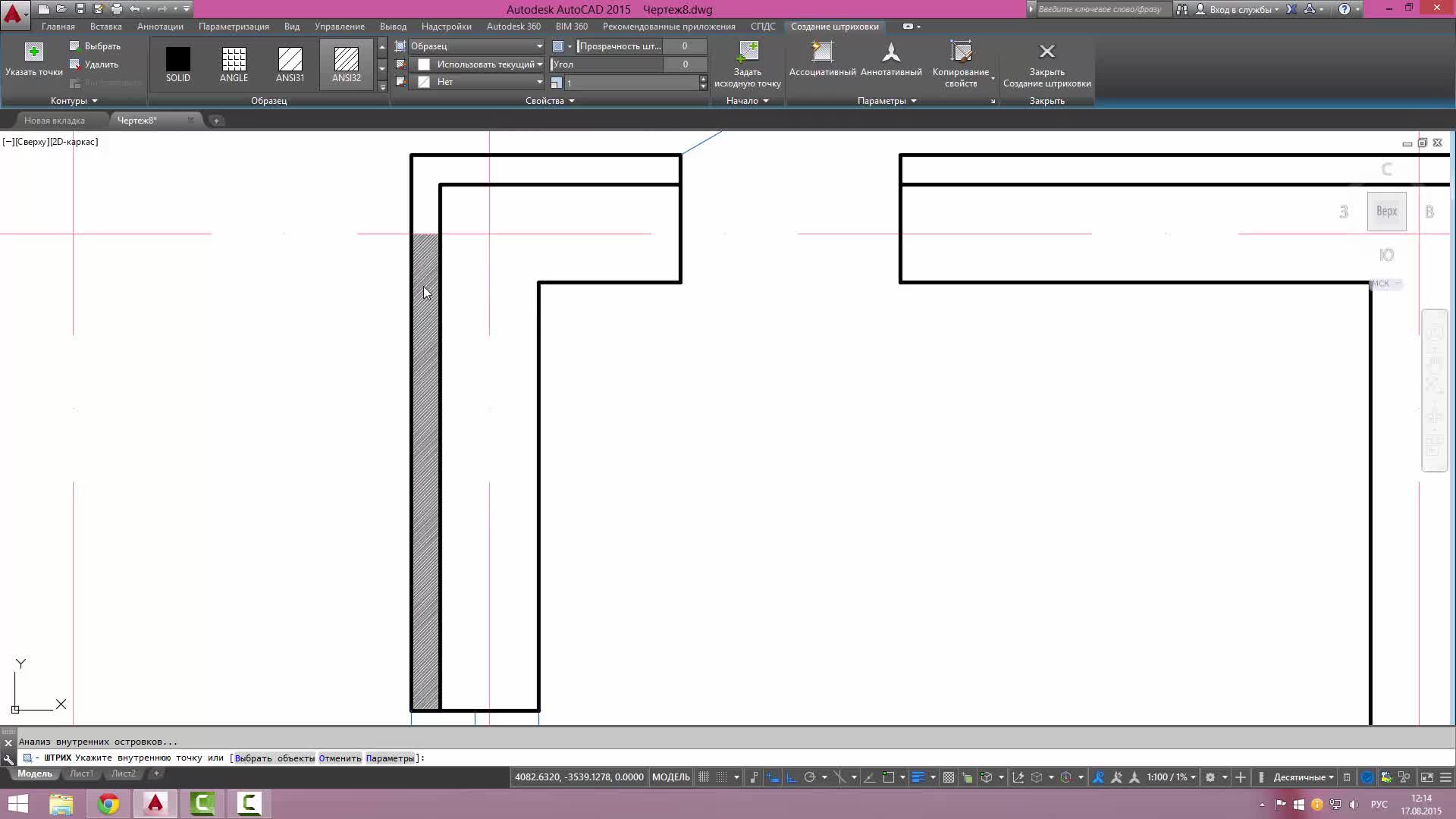Select the SOLID hatch pattern
Screen dimensions: 1456x819
[178, 64]
